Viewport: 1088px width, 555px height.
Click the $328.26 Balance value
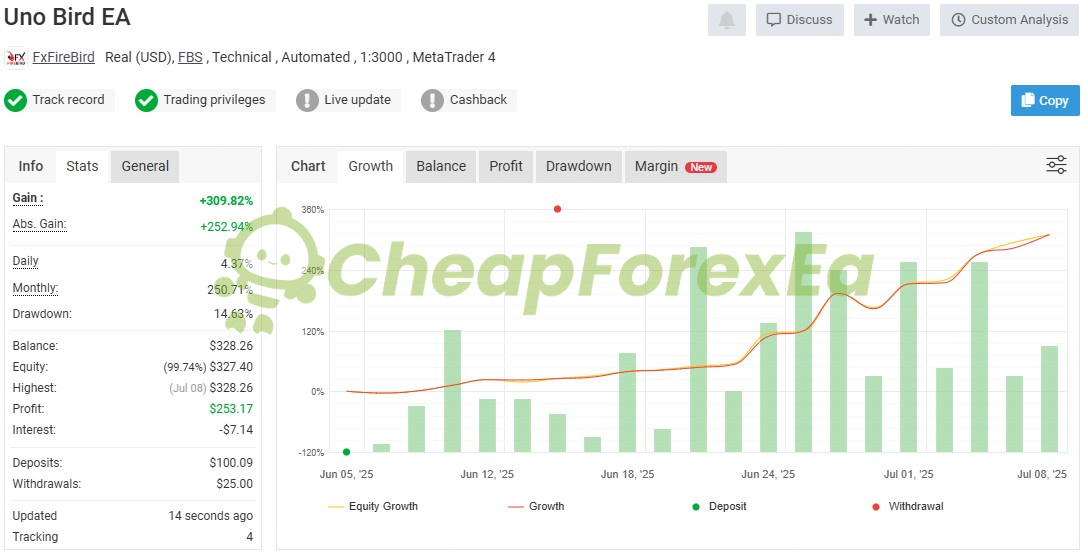pyautogui.click(x=231, y=346)
